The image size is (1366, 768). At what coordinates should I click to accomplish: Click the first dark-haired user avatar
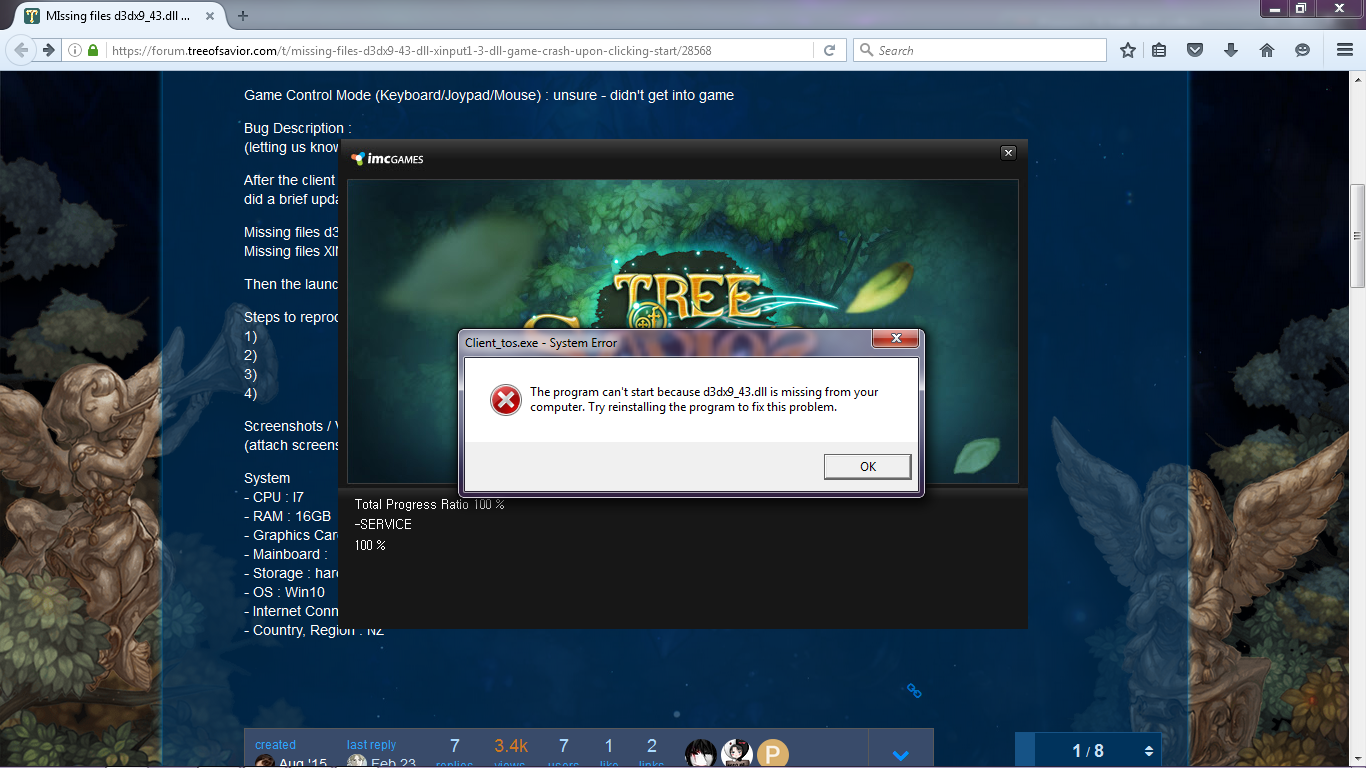700,754
